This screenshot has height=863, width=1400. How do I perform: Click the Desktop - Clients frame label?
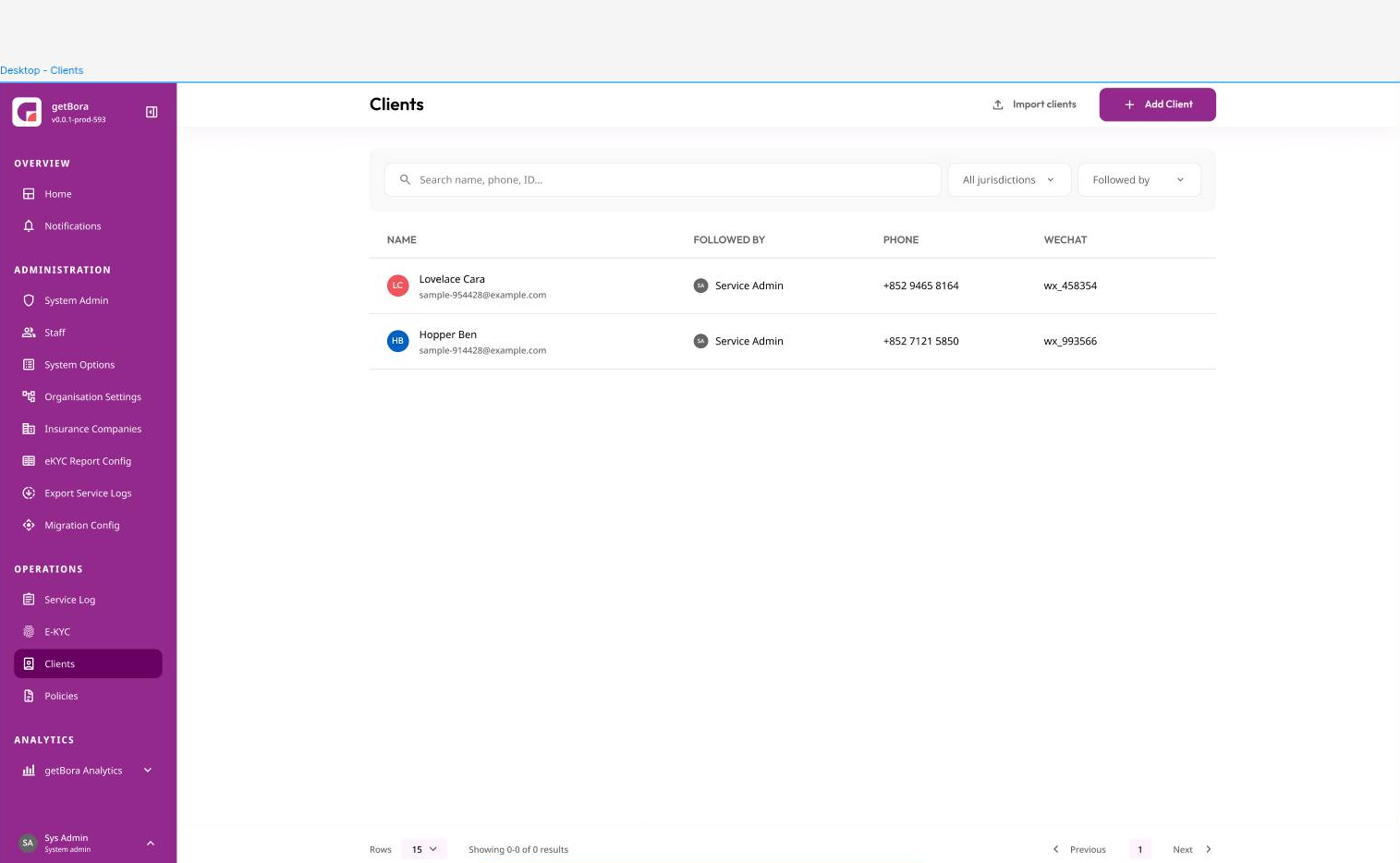42,70
